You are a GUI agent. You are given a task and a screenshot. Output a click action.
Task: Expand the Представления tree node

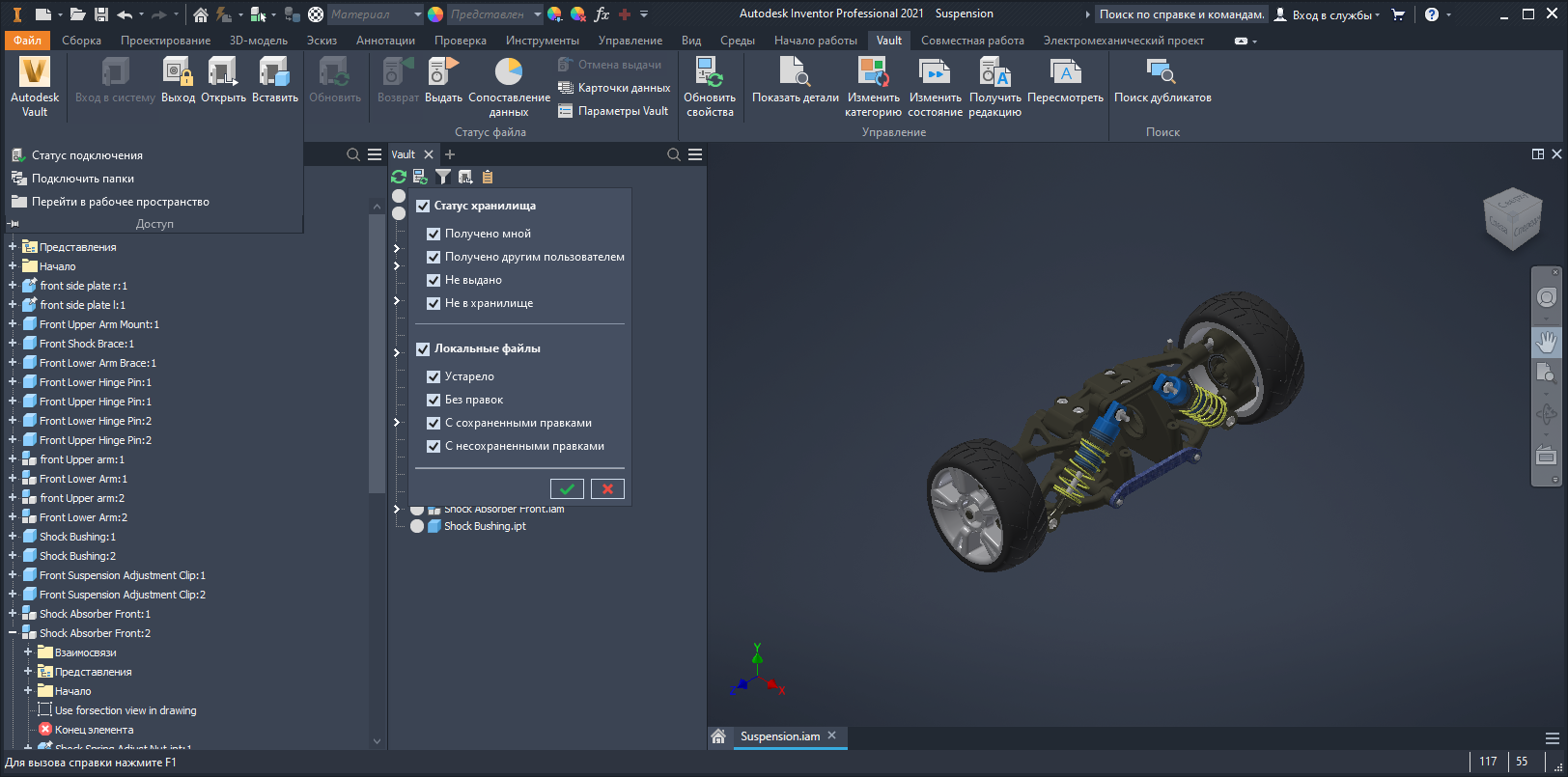(x=13, y=247)
